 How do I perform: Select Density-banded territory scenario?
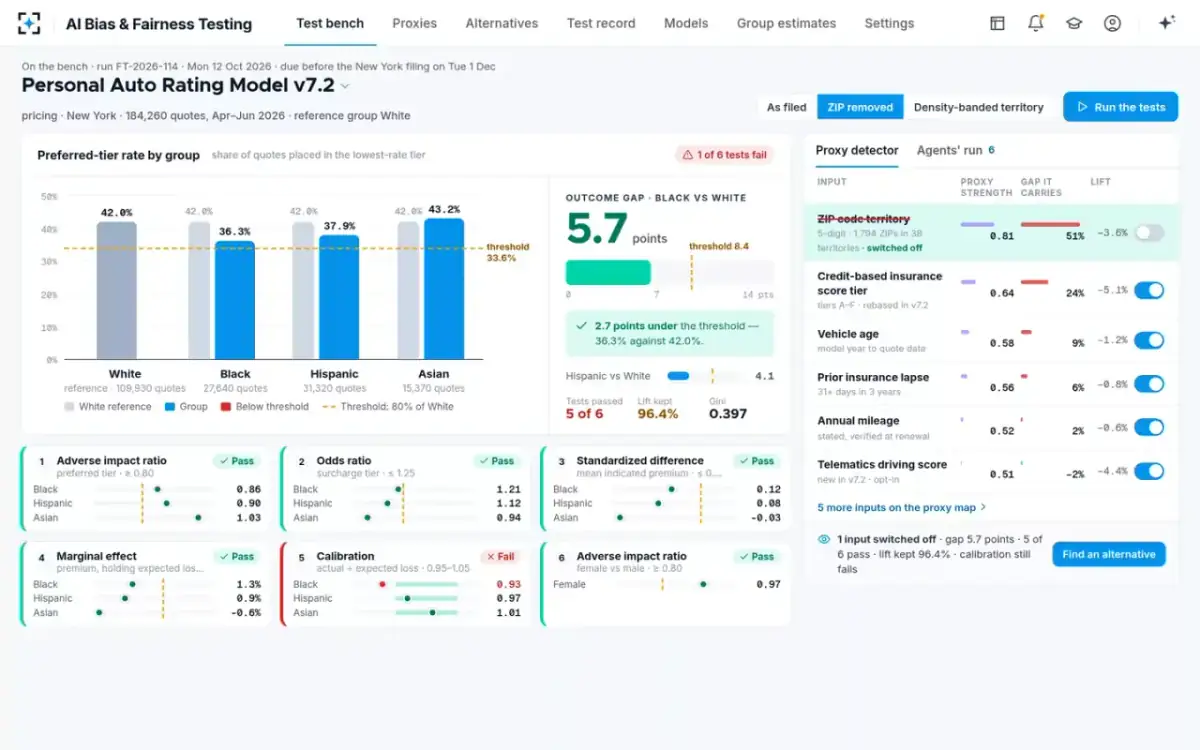[978, 107]
